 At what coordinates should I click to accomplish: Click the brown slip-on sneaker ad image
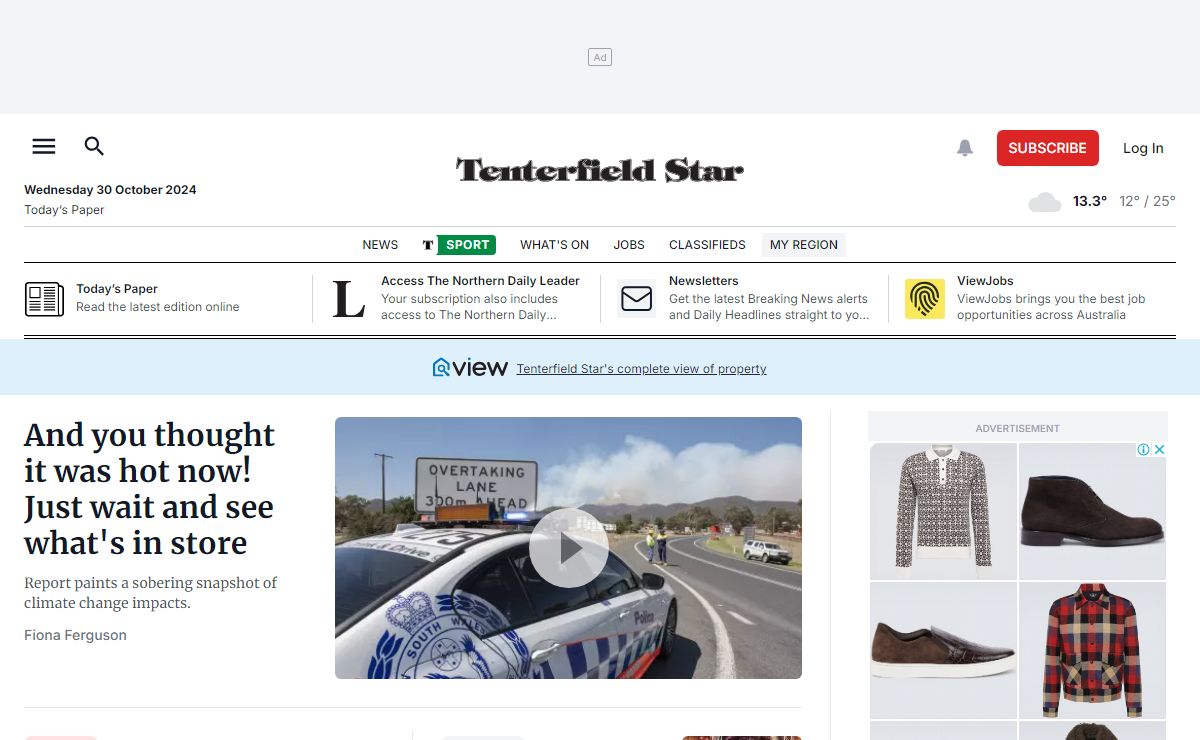coord(943,651)
